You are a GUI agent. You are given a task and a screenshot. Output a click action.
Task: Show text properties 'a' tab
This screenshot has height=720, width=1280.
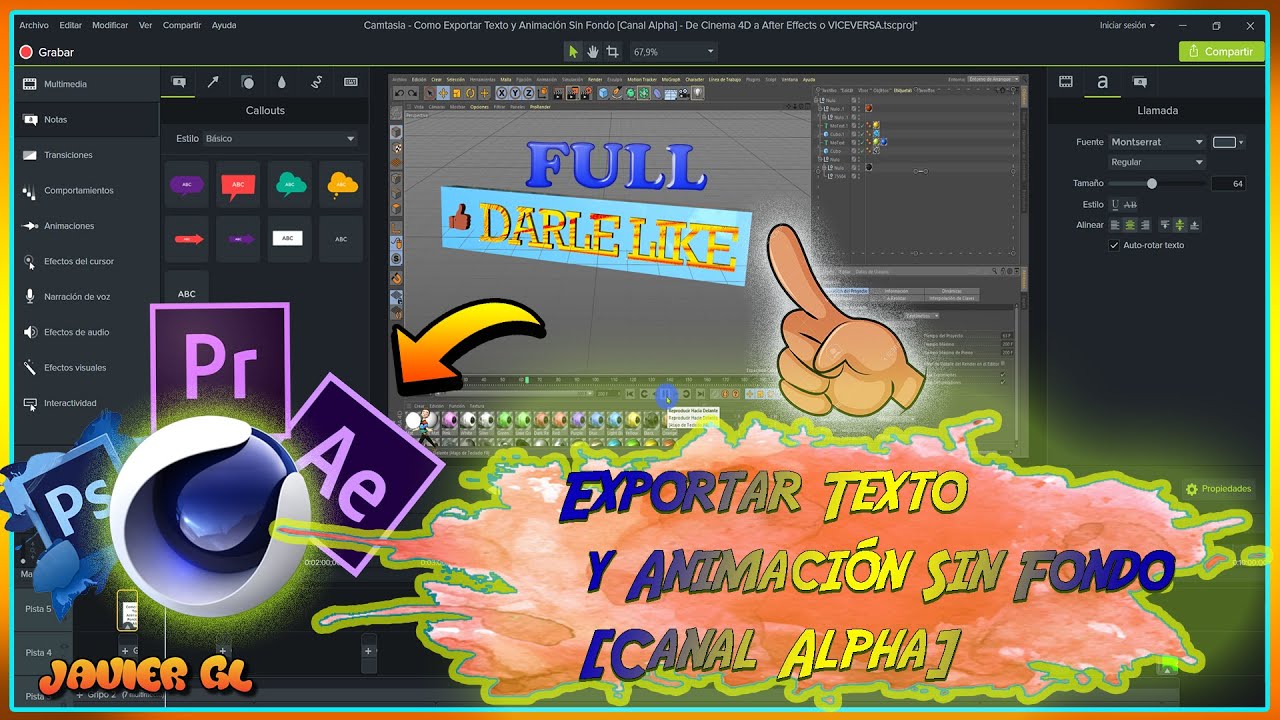coord(1102,82)
